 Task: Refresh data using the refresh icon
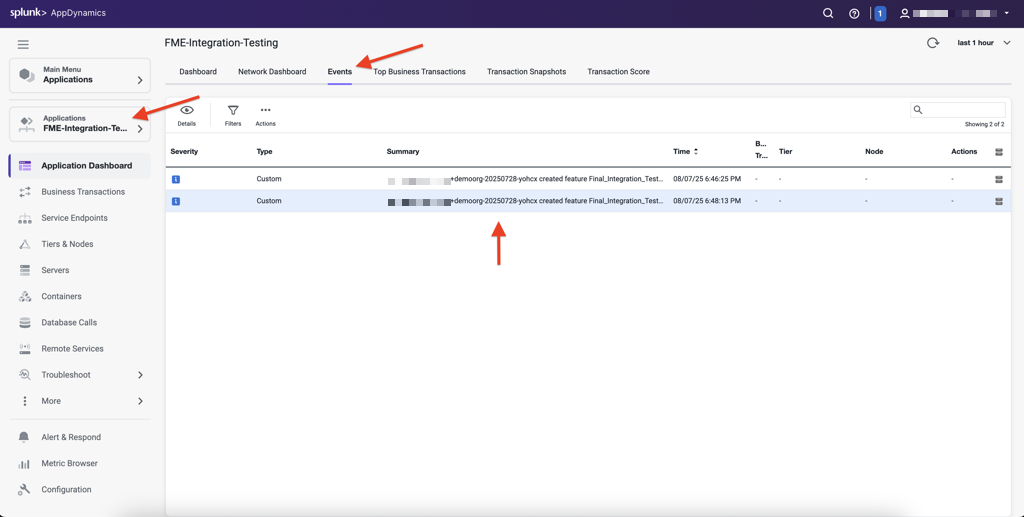pyautogui.click(x=933, y=43)
